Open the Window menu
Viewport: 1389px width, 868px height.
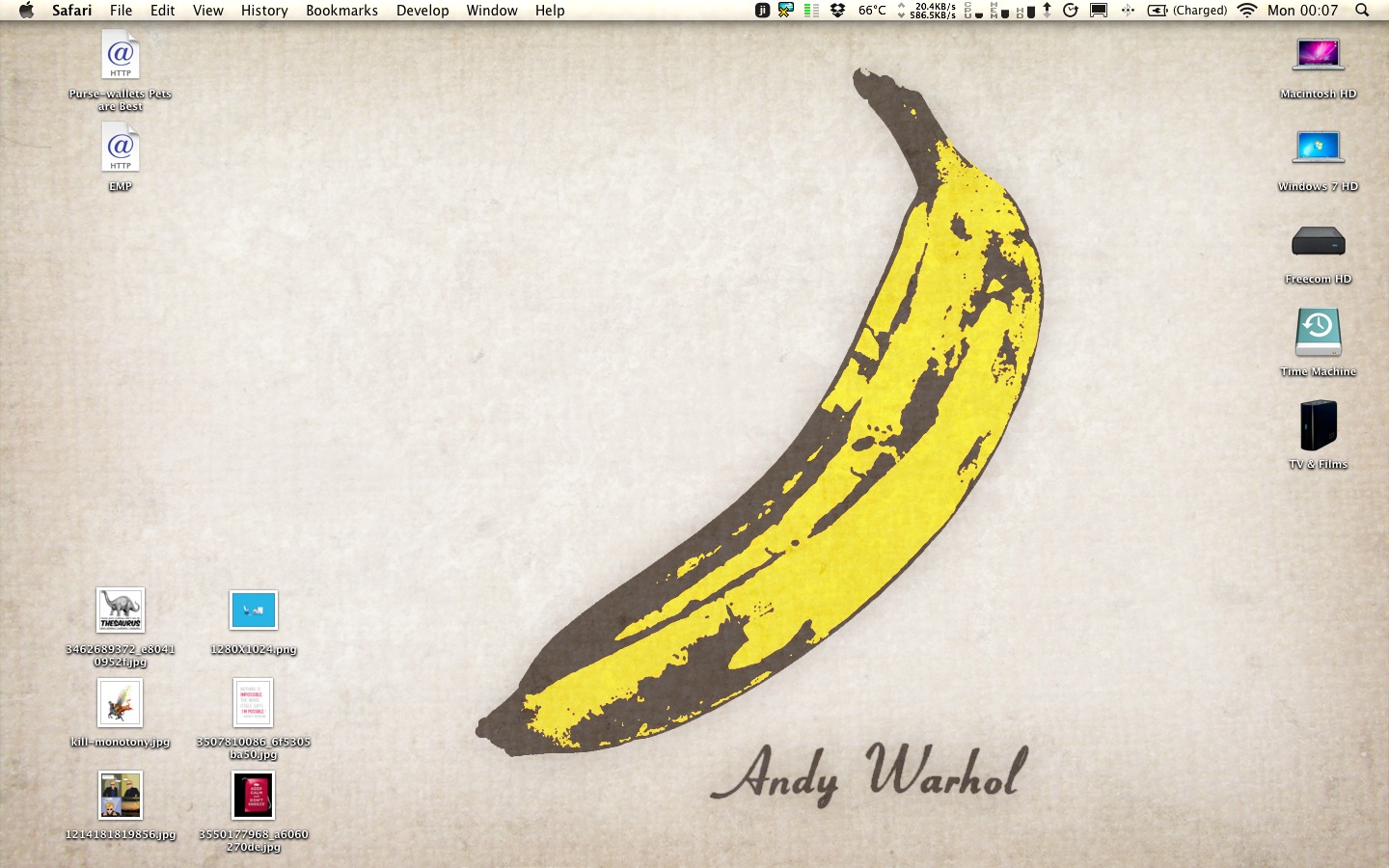click(492, 11)
